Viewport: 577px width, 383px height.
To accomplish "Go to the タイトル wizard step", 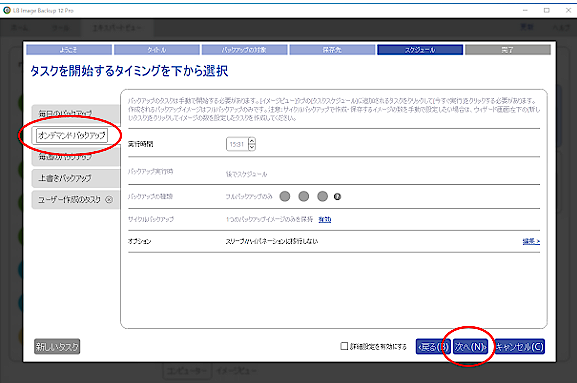I will (x=157, y=50).
